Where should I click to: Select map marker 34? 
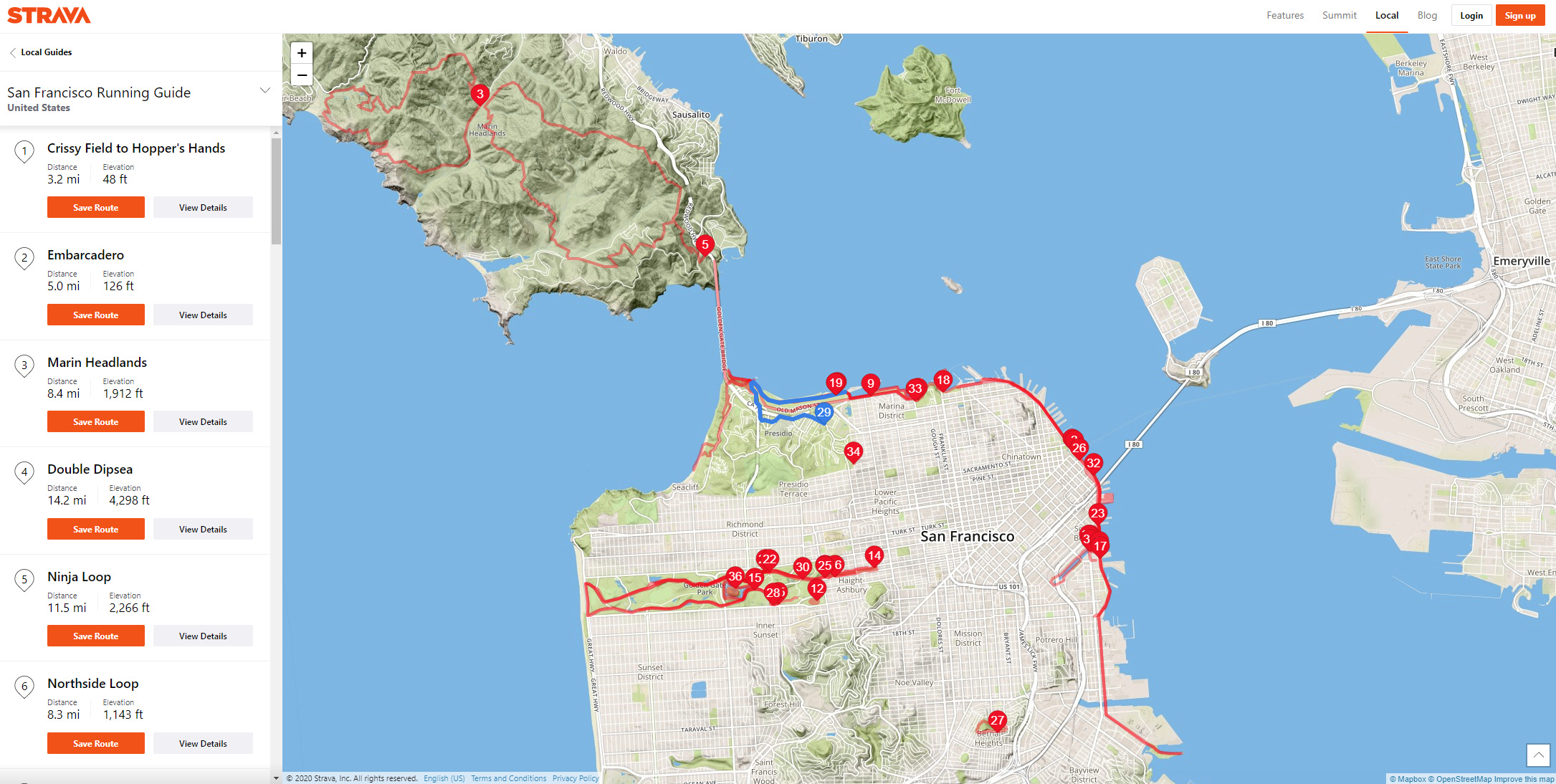point(852,452)
